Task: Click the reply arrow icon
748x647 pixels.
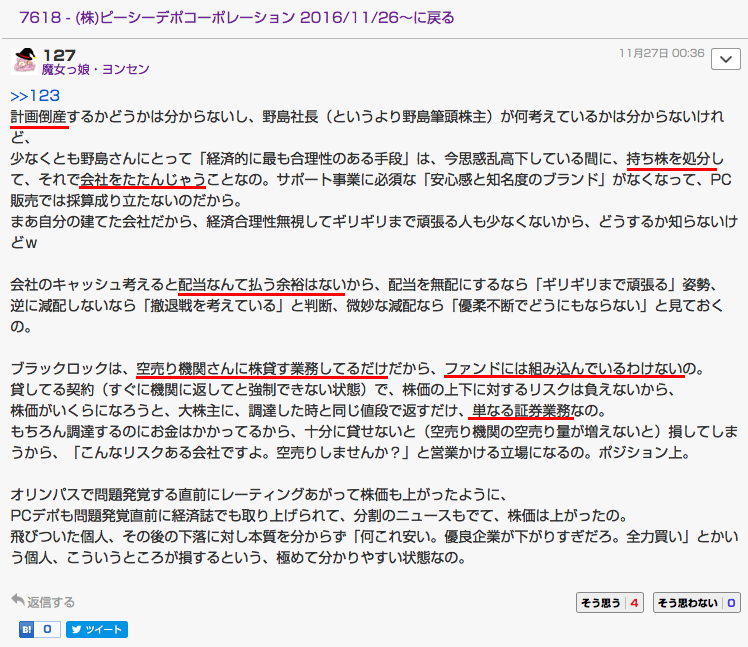Action: [x=18, y=601]
